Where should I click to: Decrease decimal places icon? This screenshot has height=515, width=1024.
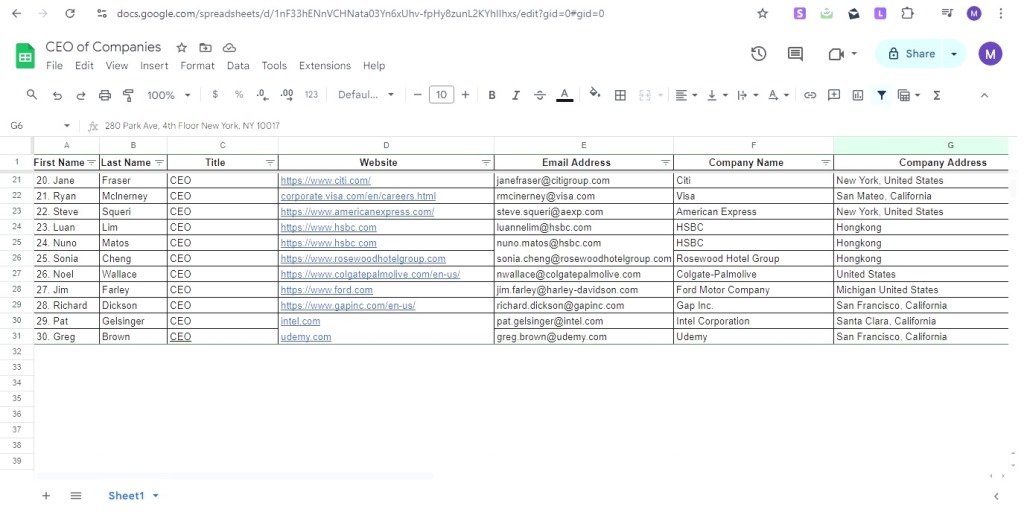263,95
